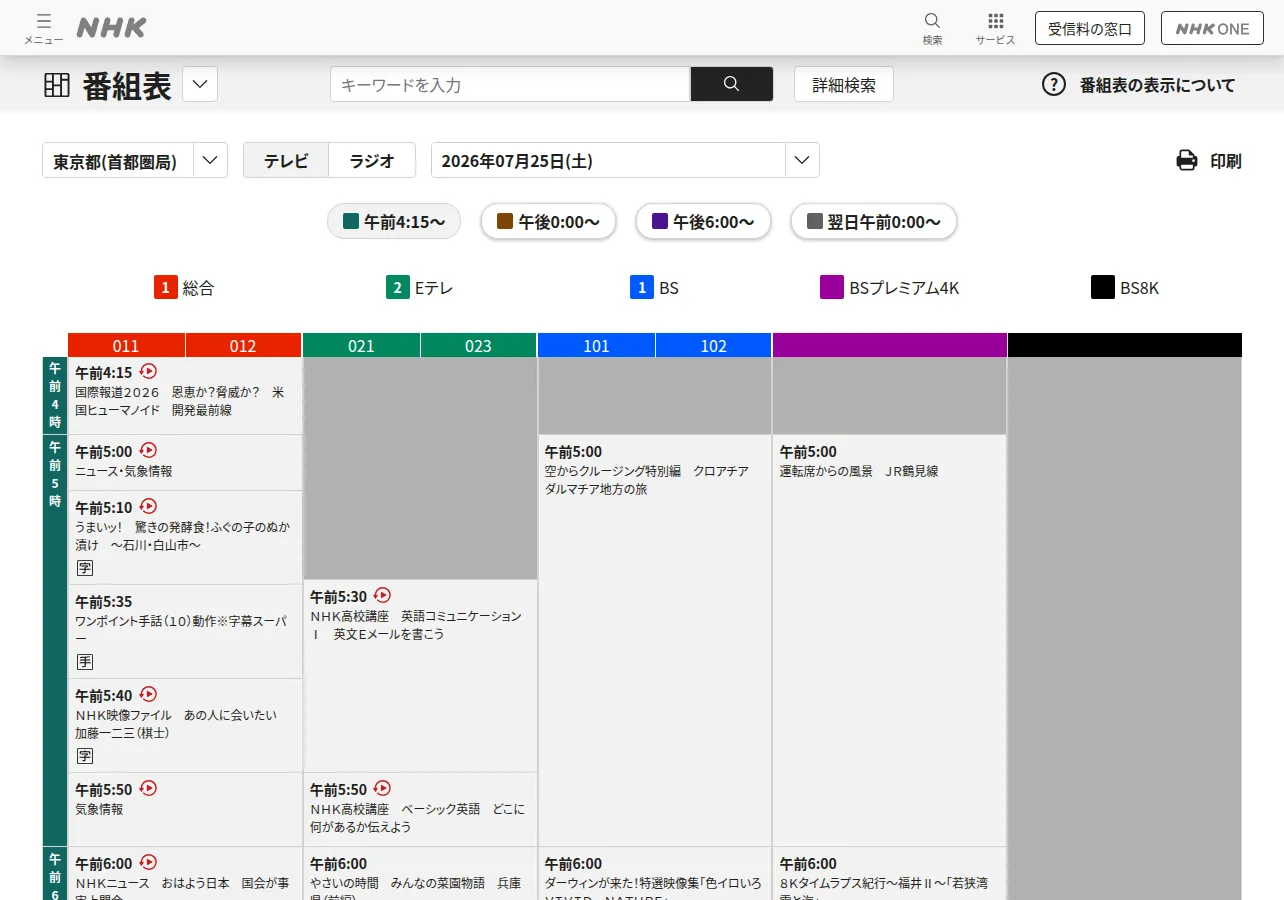
Task: Click the blue 1 BS channel icon
Action: coord(642,288)
